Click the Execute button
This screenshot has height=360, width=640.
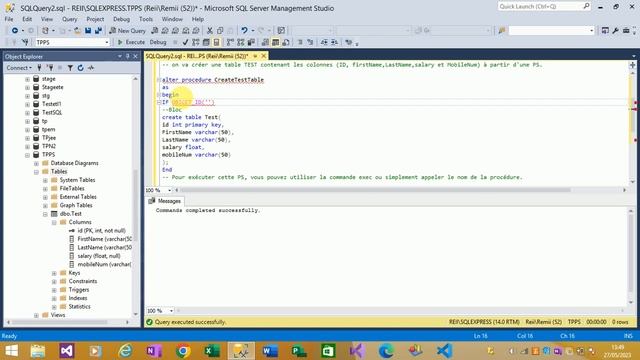131,42
